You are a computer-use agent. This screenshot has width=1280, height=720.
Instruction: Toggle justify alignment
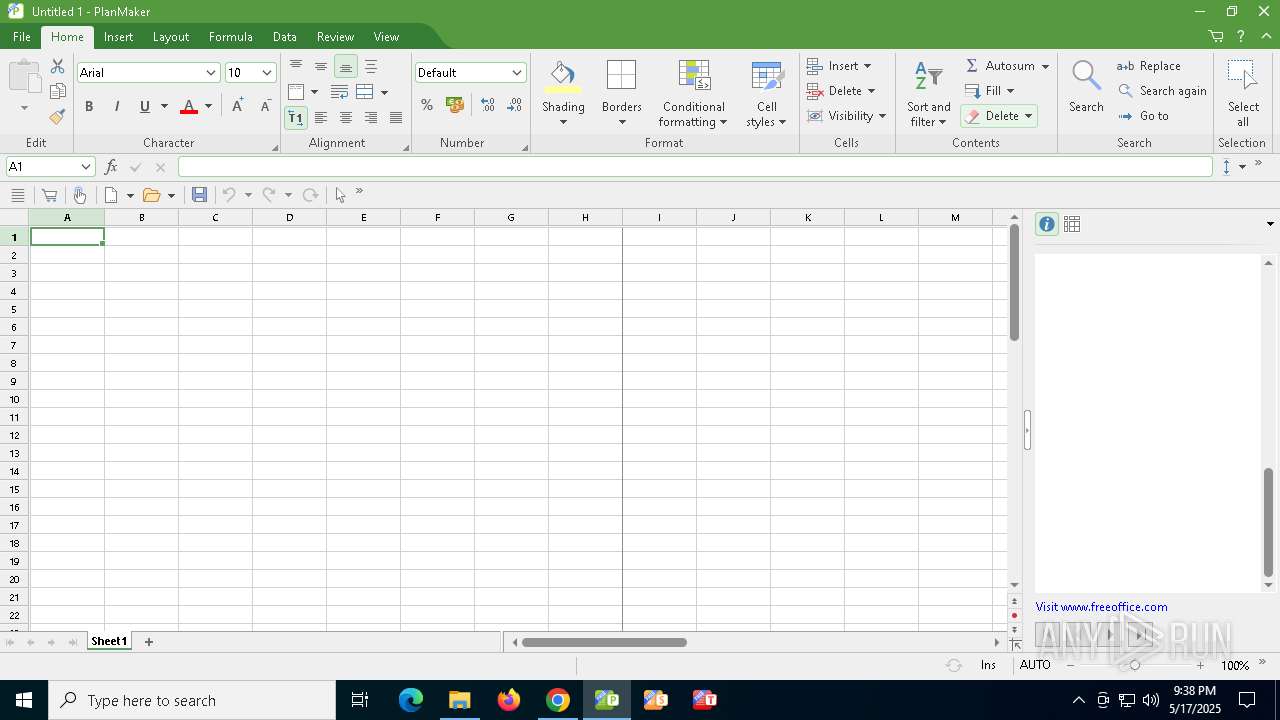396,117
